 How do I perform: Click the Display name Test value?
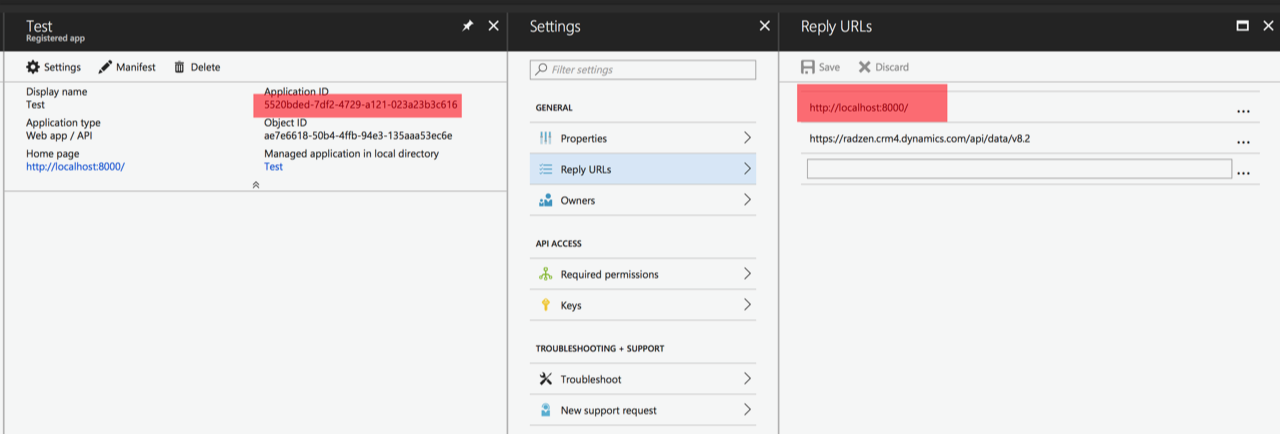click(x=35, y=104)
